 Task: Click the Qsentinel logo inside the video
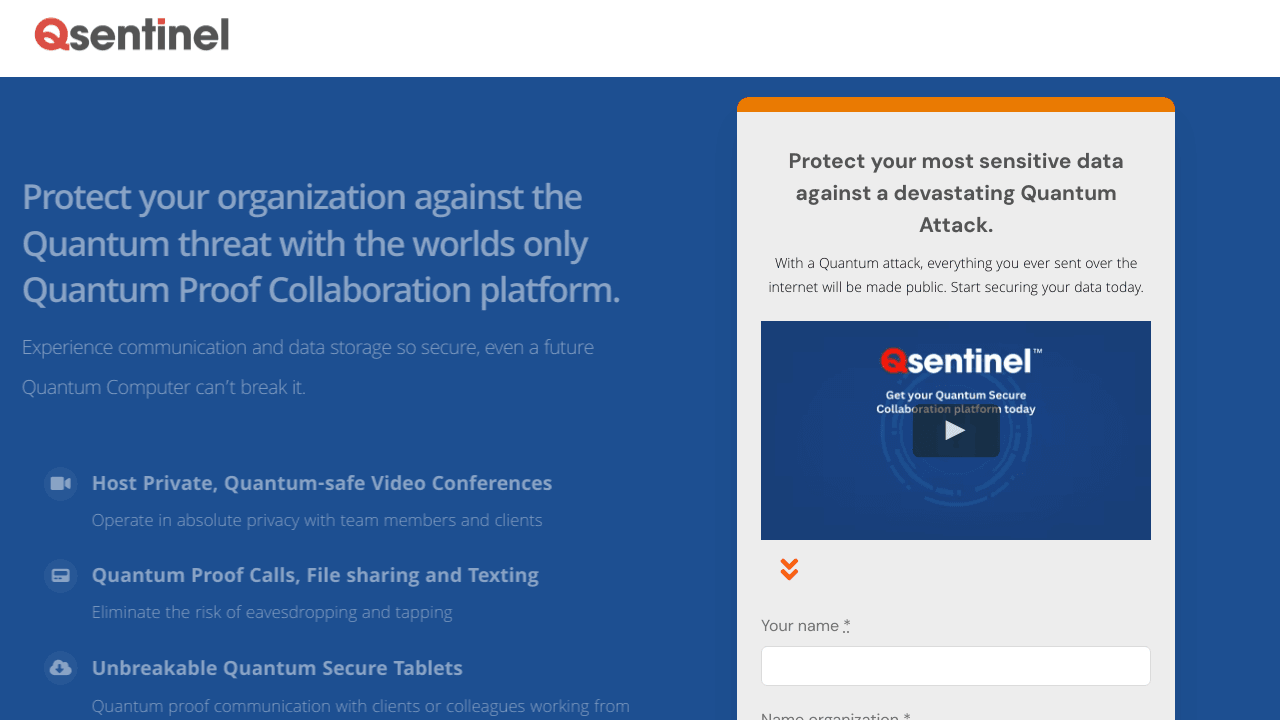point(960,361)
